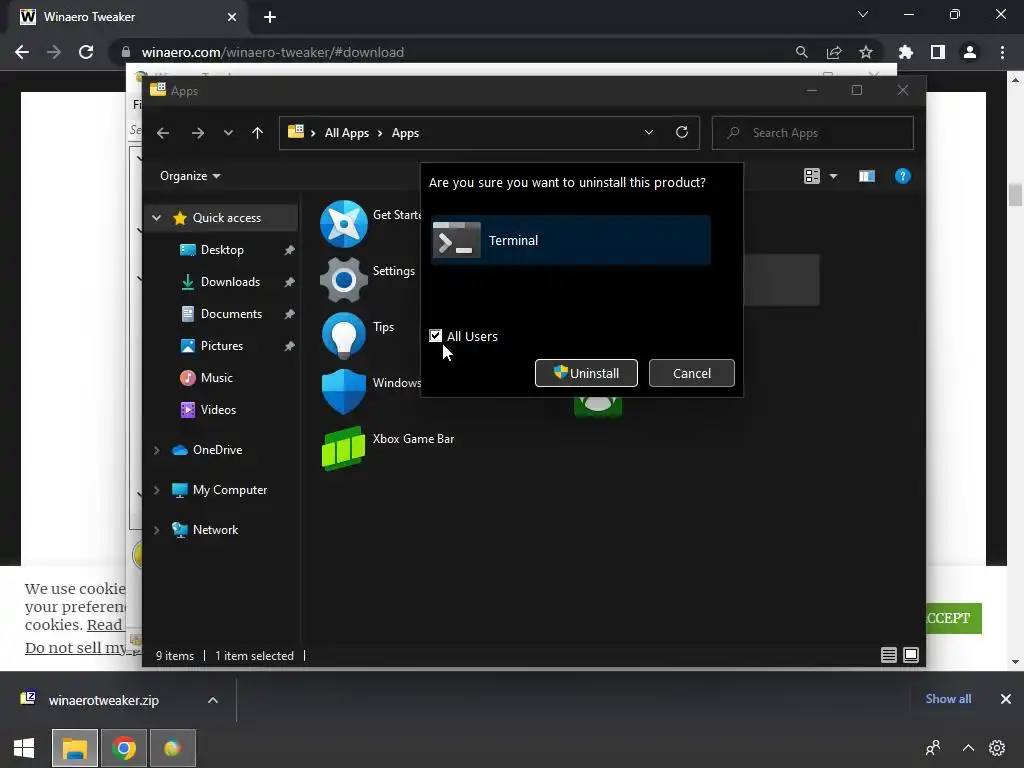The width and height of the screenshot is (1024, 768).
Task: Open Chrome from taskbar
Action: point(124,748)
